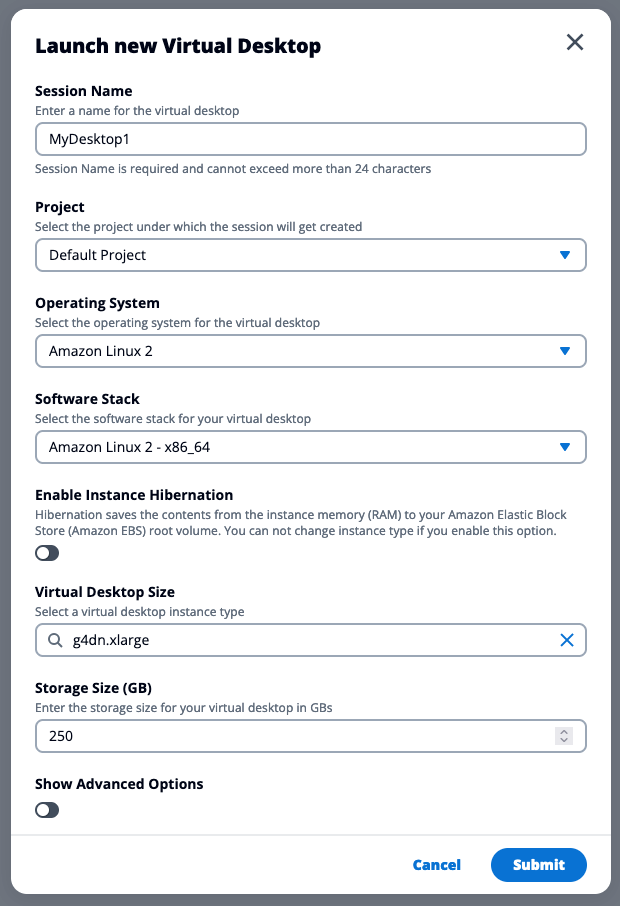
Task: Click the blue arrow in Project selector
Action: 565,255
